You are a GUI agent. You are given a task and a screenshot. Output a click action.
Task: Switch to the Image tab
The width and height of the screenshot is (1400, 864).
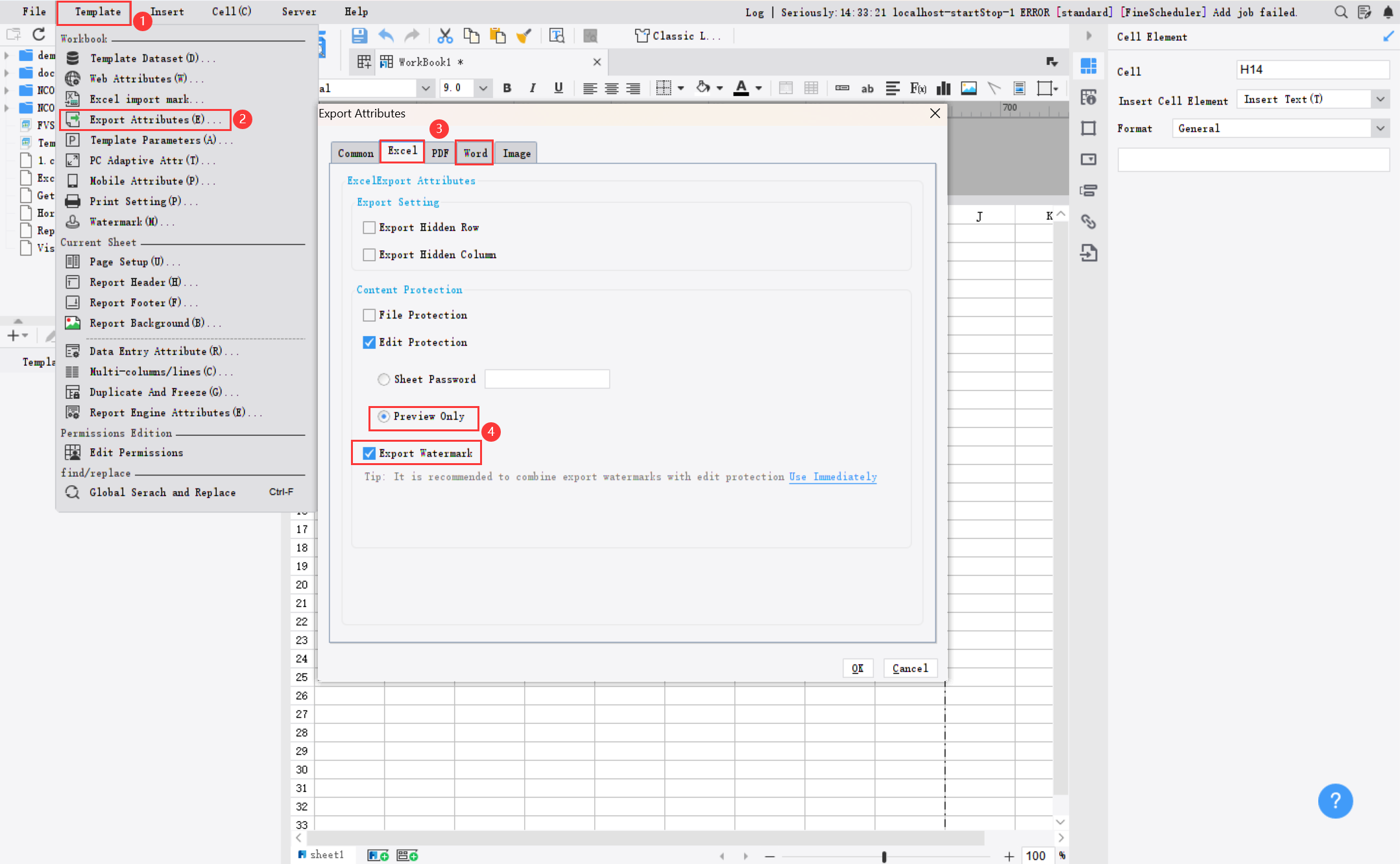click(x=516, y=153)
